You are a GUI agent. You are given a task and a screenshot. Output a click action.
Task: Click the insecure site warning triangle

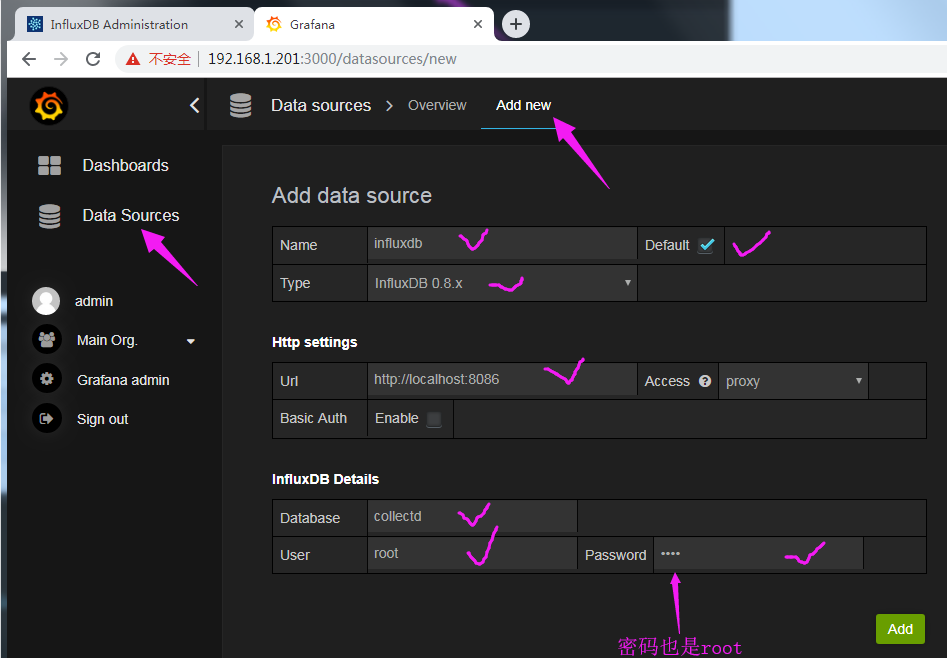pyautogui.click(x=133, y=59)
